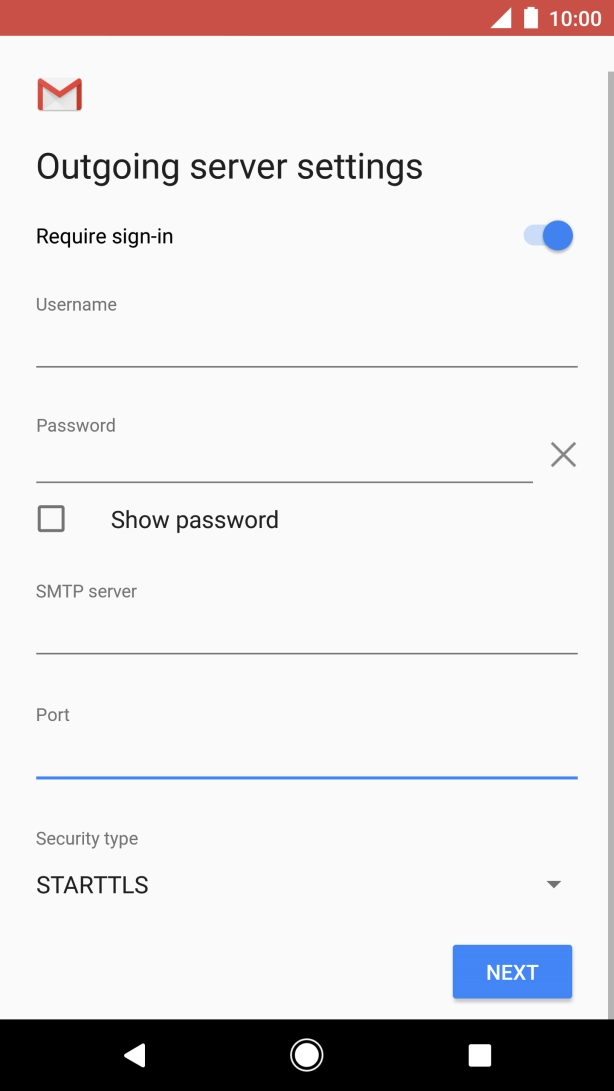This screenshot has height=1091, width=614.
Task: Focus the Password input field
Action: click(284, 462)
